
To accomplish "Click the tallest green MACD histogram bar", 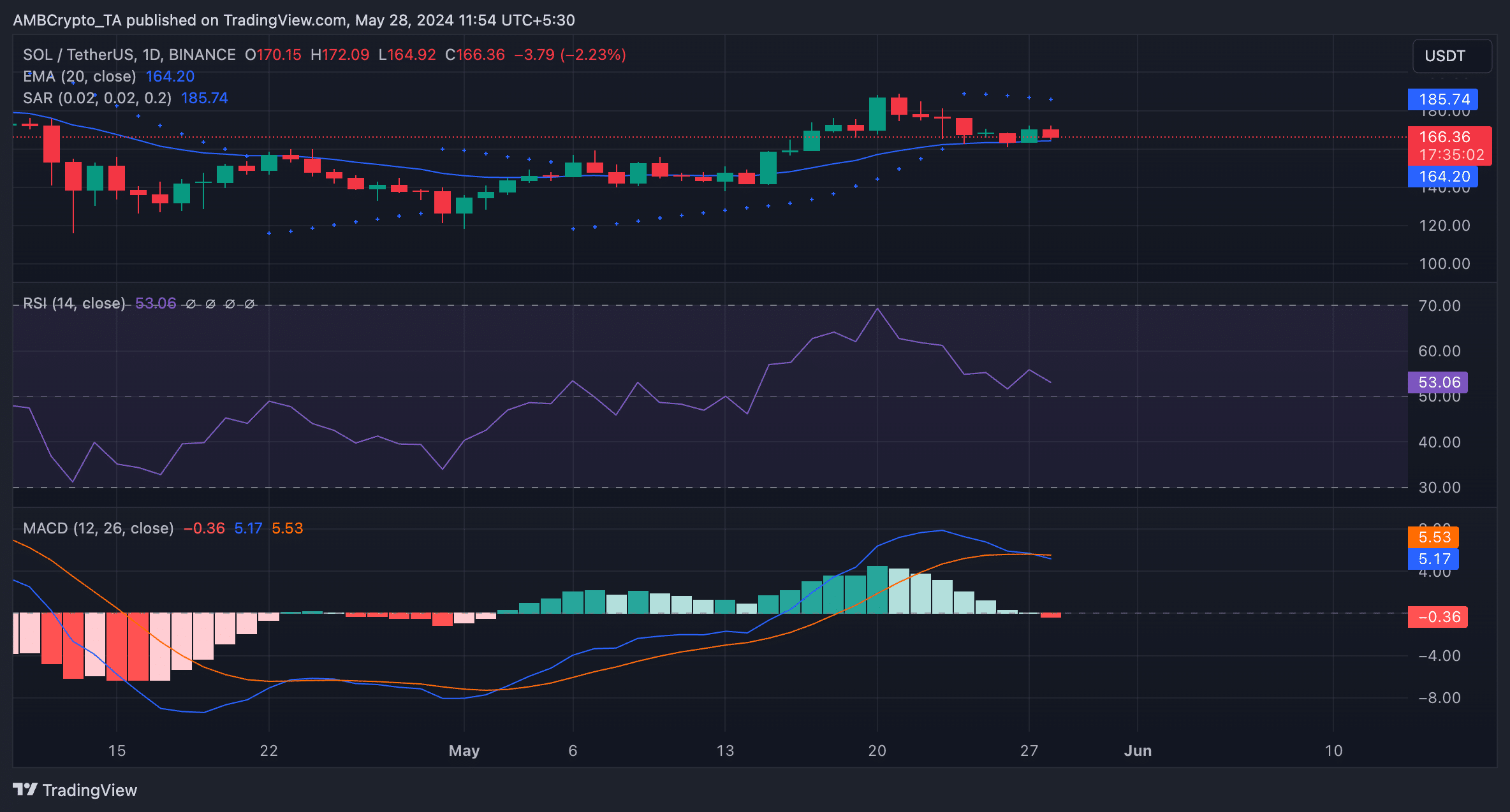I will point(877,590).
